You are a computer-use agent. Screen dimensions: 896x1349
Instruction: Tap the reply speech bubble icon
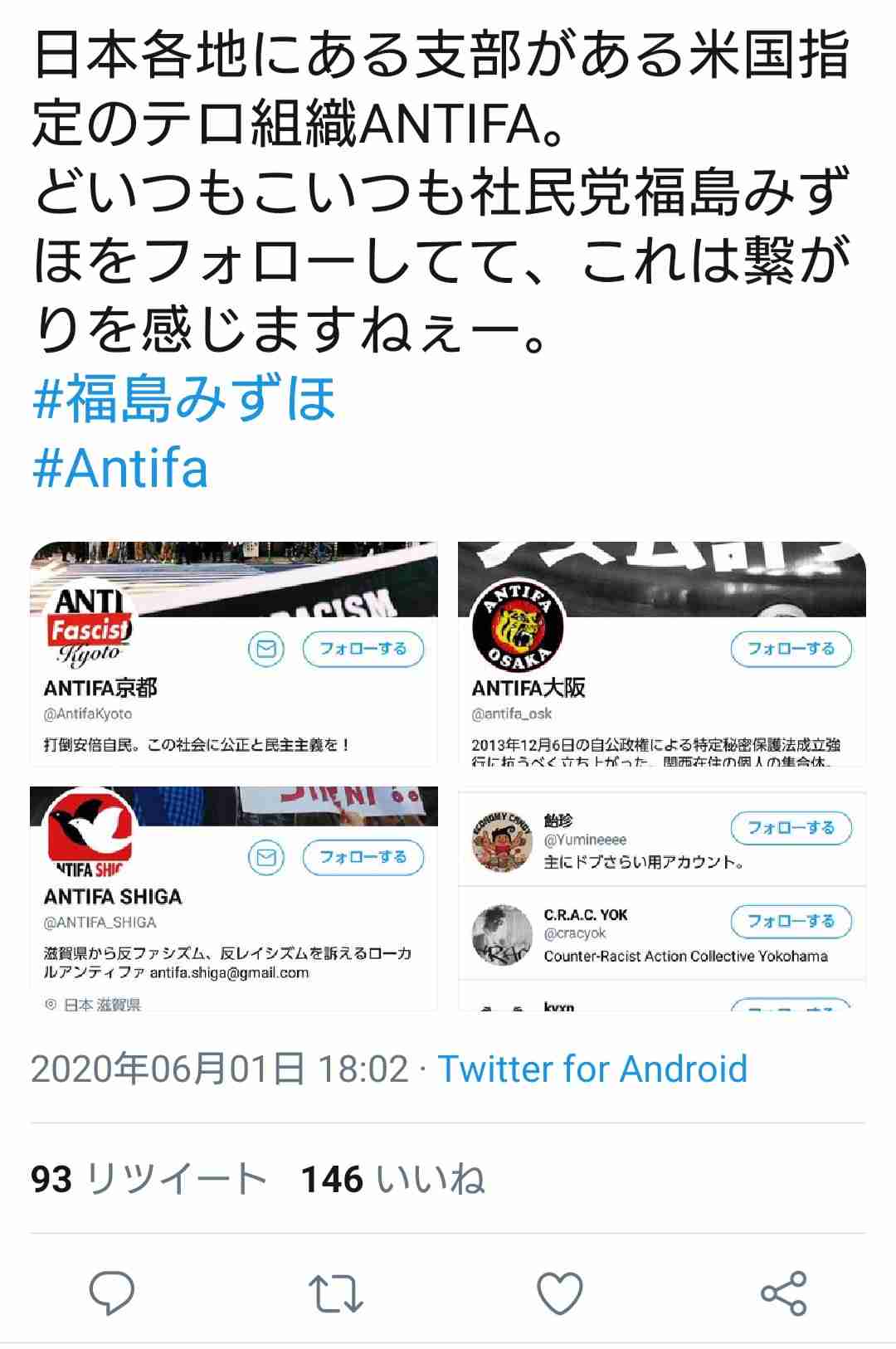coord(112,1293)
